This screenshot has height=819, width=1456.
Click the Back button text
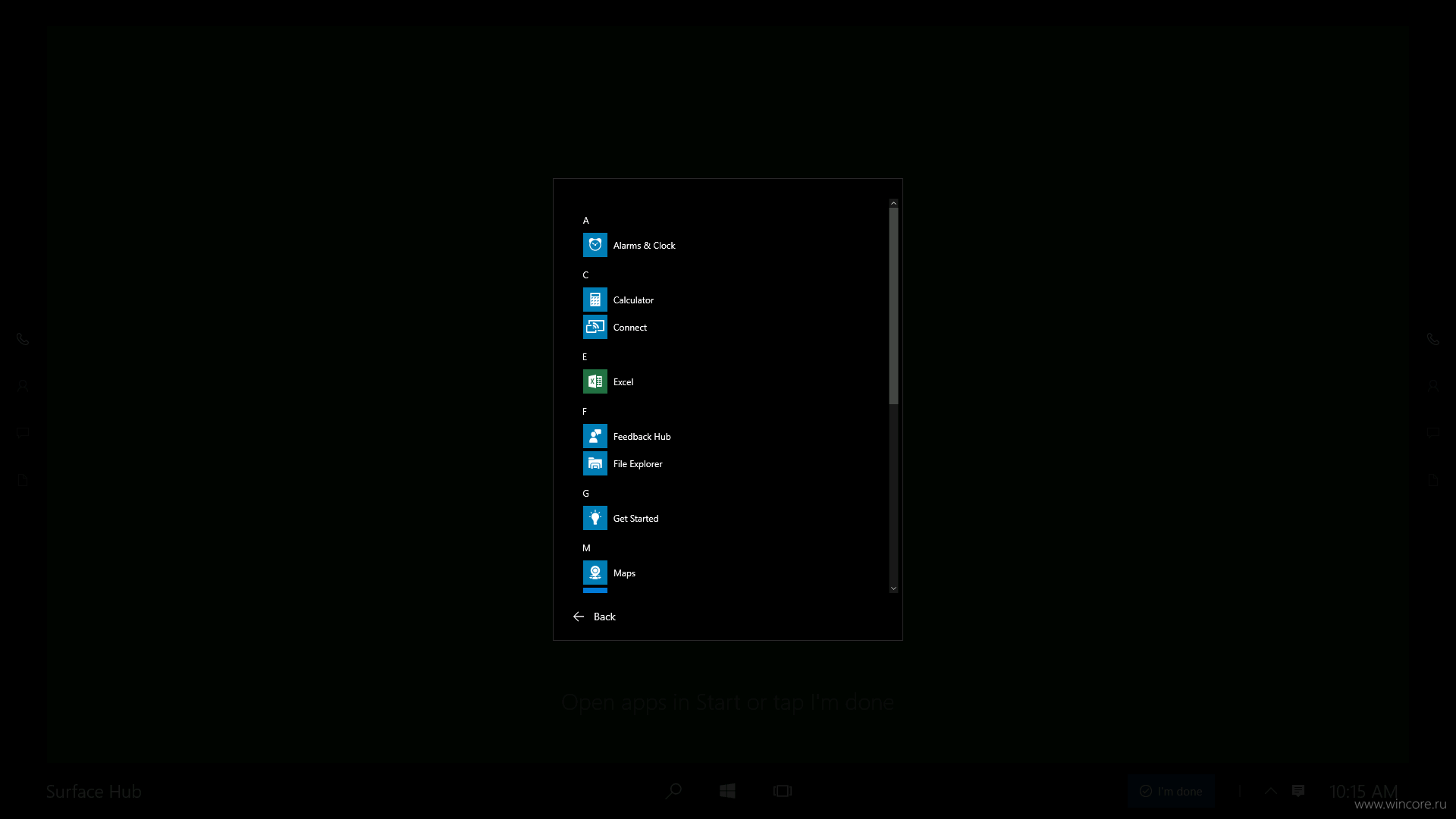604,617
